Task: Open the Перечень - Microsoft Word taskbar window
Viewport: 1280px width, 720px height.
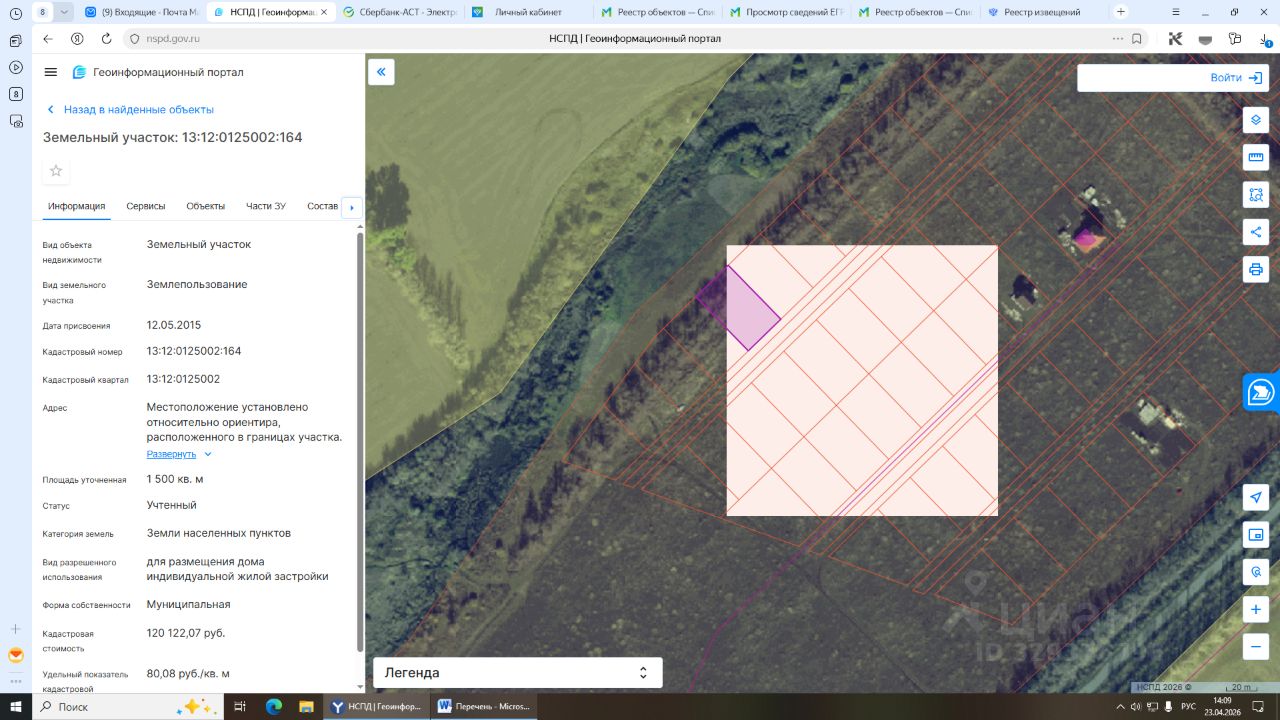Action: click(483, 706)
